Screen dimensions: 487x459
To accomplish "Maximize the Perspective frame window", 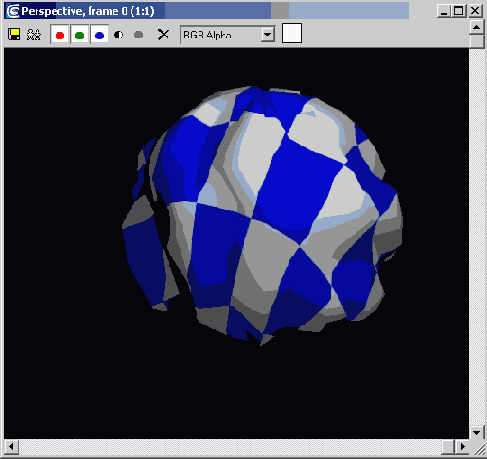I will (459, 11).
